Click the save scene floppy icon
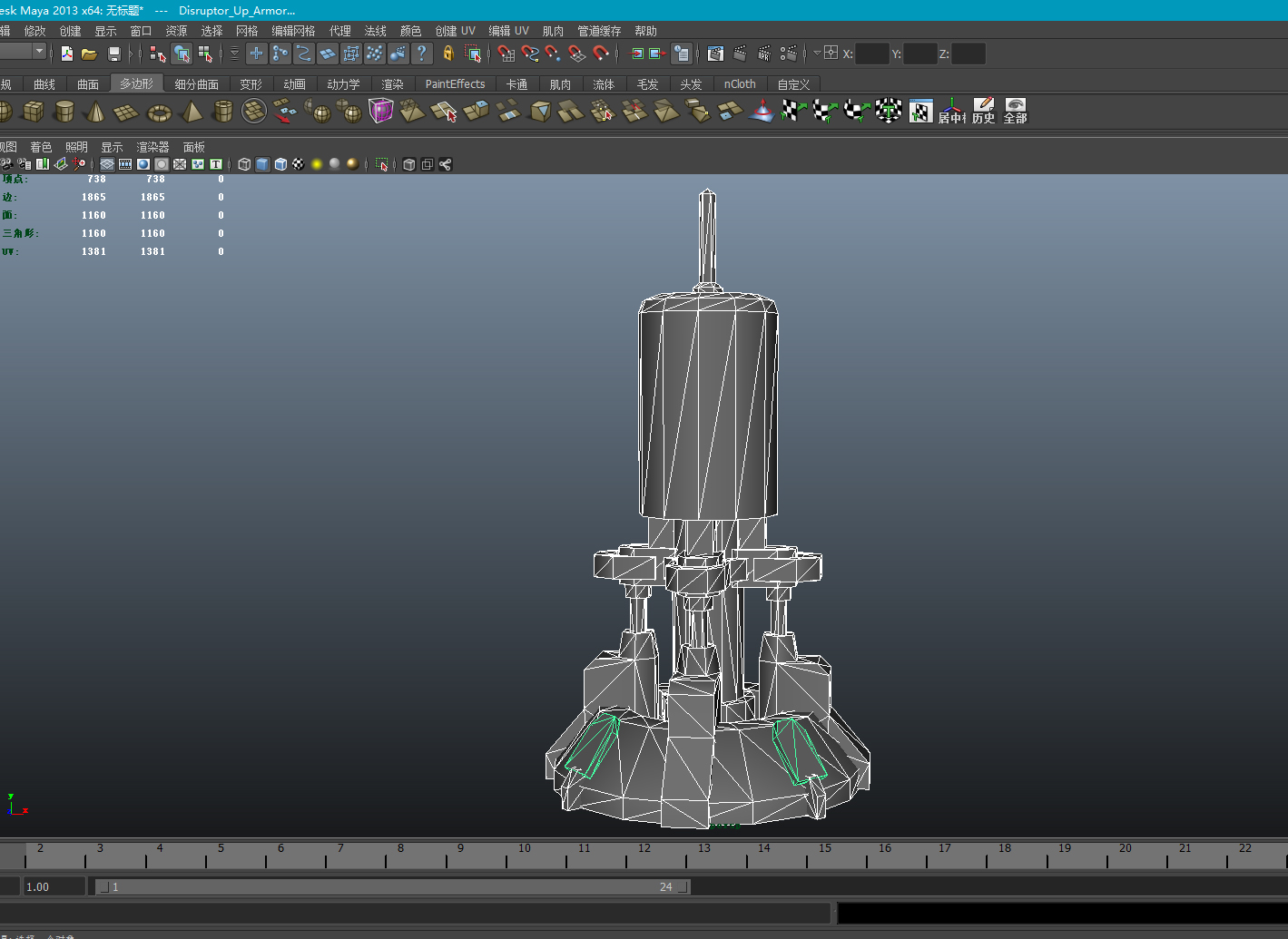 tap(114, 54)
